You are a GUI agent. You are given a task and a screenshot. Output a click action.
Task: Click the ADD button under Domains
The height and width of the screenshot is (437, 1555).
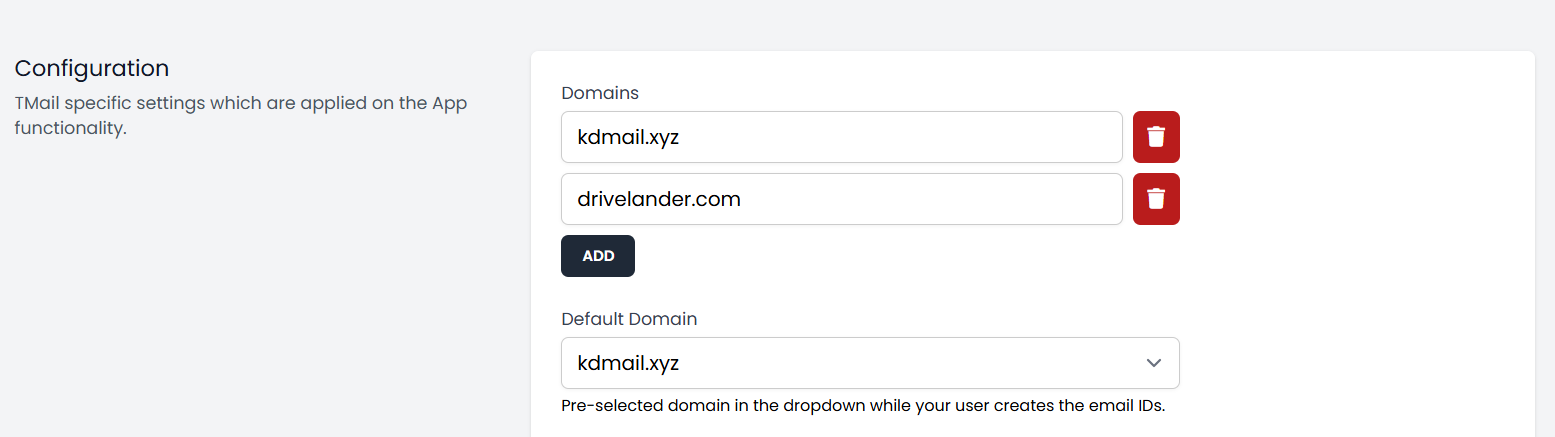tap(598, 256)
